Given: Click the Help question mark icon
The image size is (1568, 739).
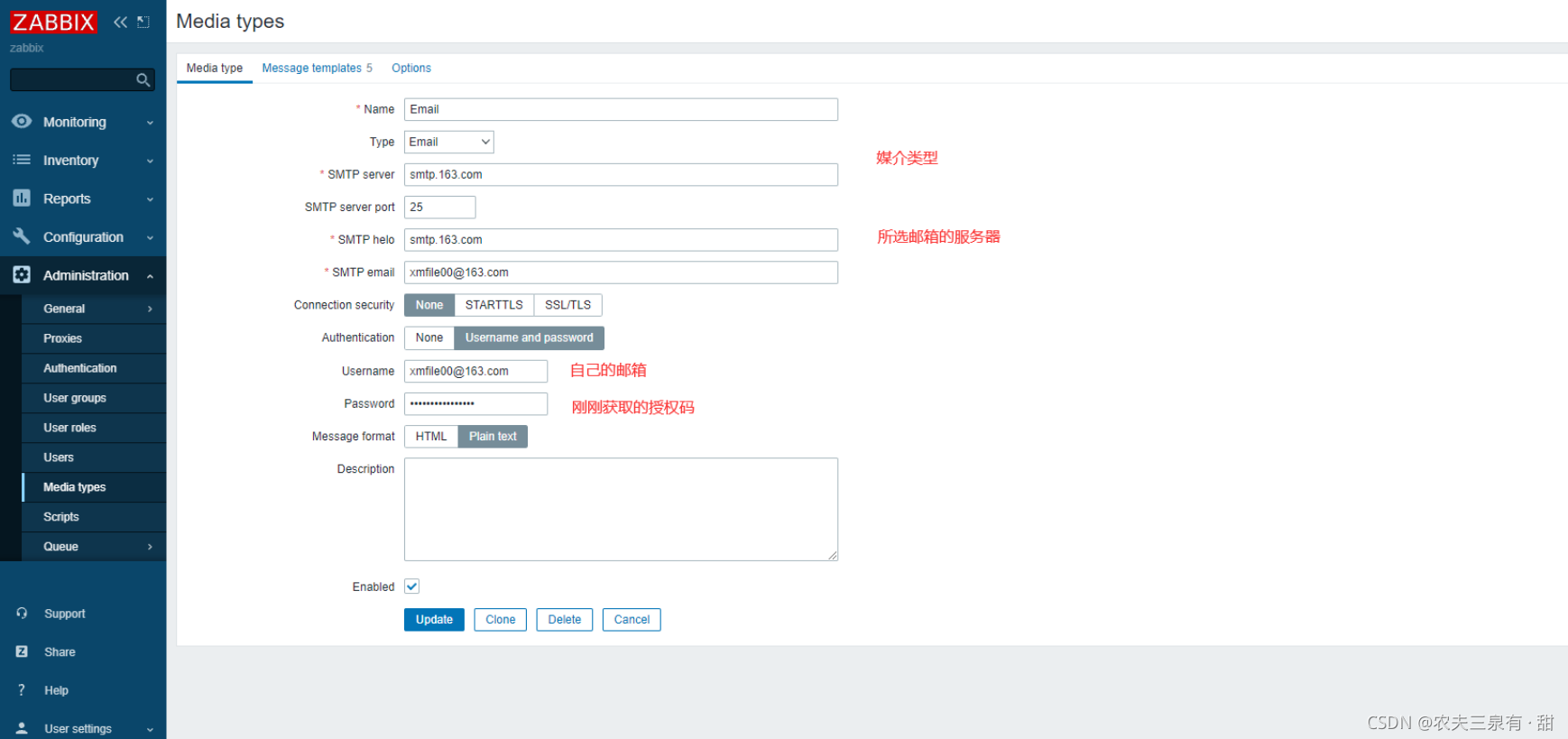Looking at the screenshot, I should click(x=22, y=690).
